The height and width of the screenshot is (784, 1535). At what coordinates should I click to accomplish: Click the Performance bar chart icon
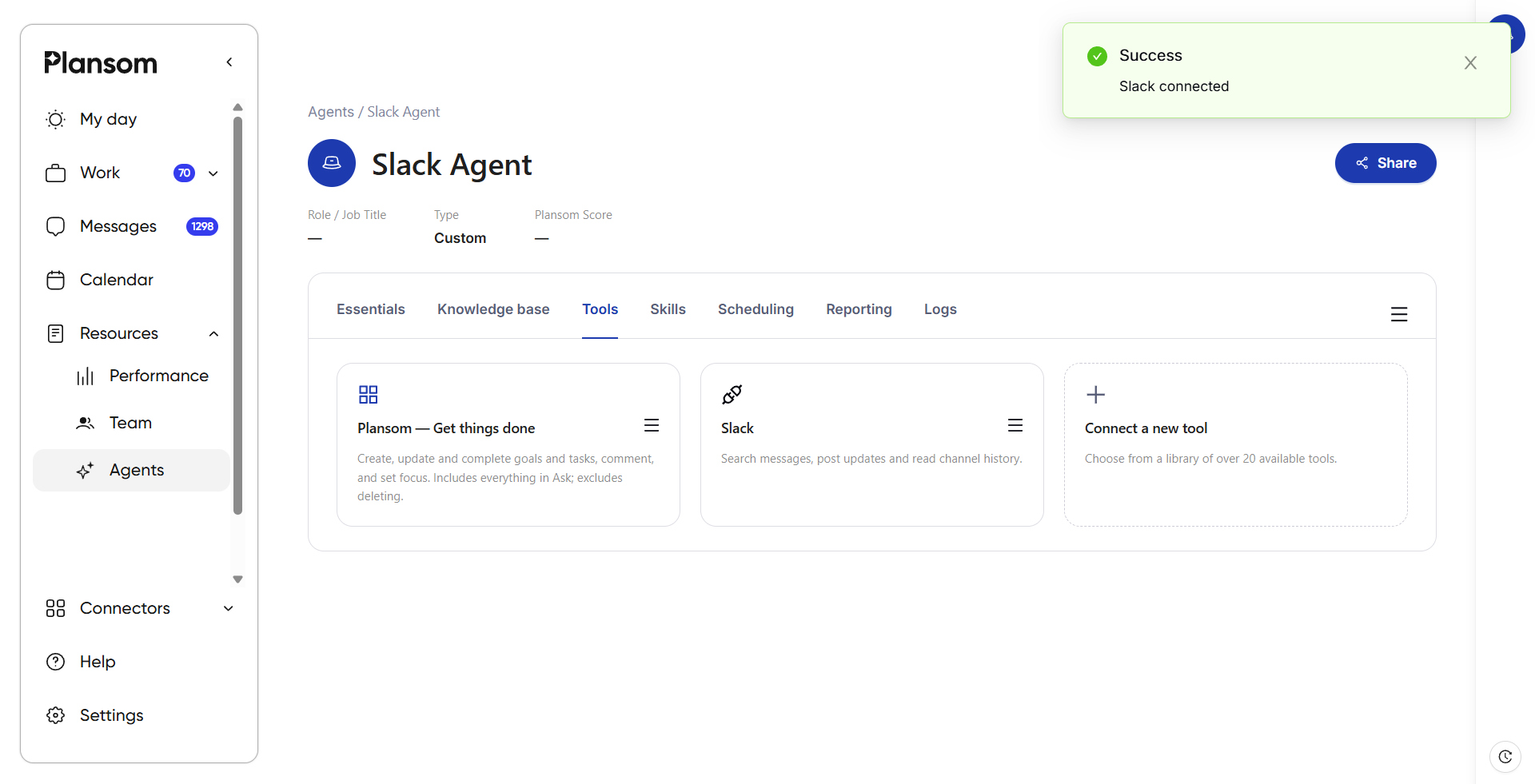coord(86,376)
